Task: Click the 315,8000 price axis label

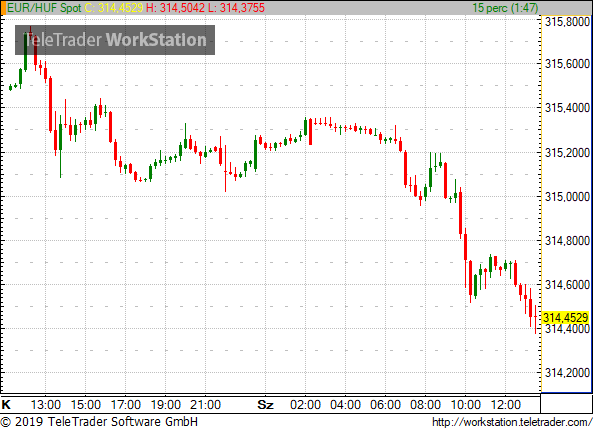Action: click(x=567, y=22)
